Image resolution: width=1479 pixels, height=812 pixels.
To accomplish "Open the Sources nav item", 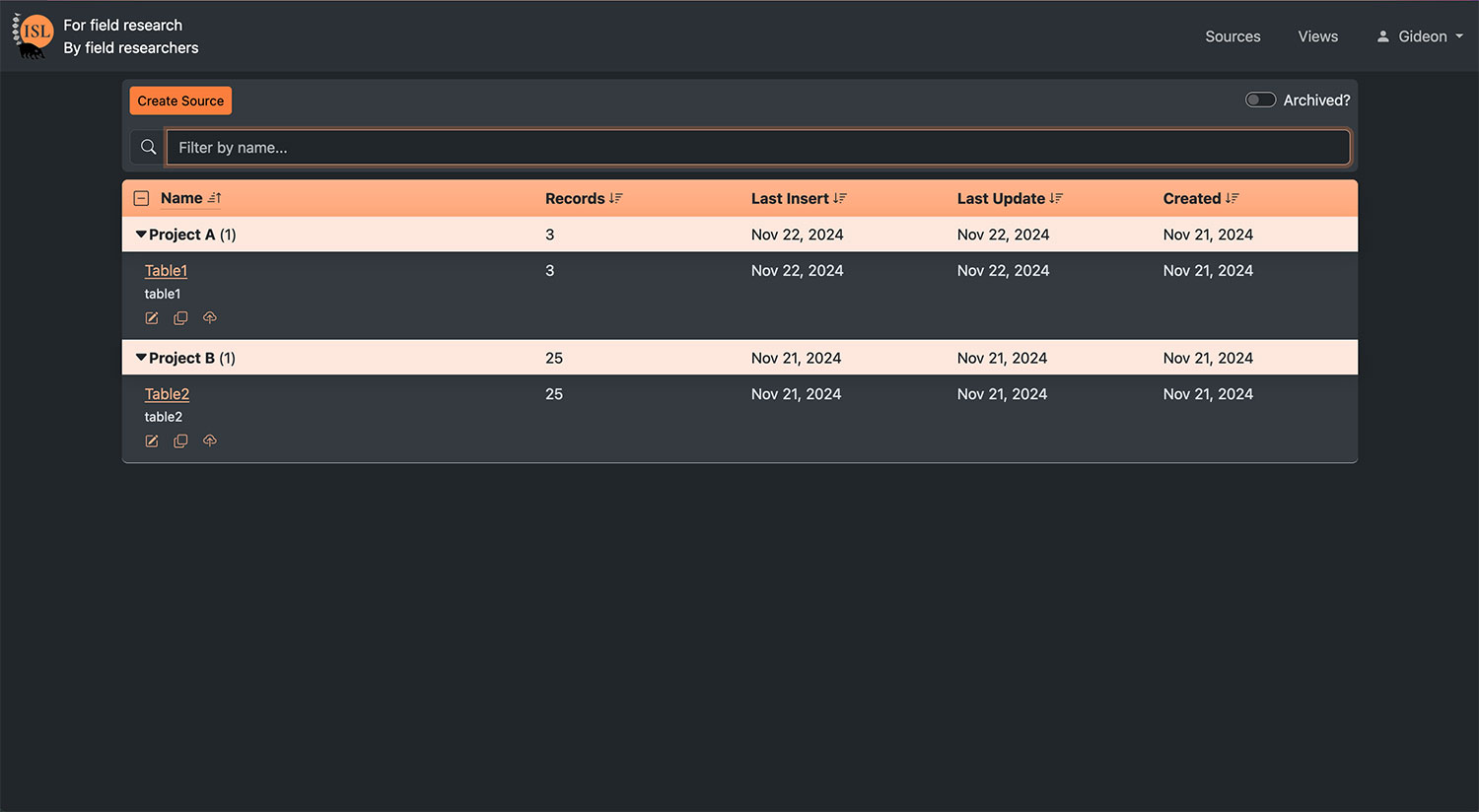I will [x=1232, y=36].
